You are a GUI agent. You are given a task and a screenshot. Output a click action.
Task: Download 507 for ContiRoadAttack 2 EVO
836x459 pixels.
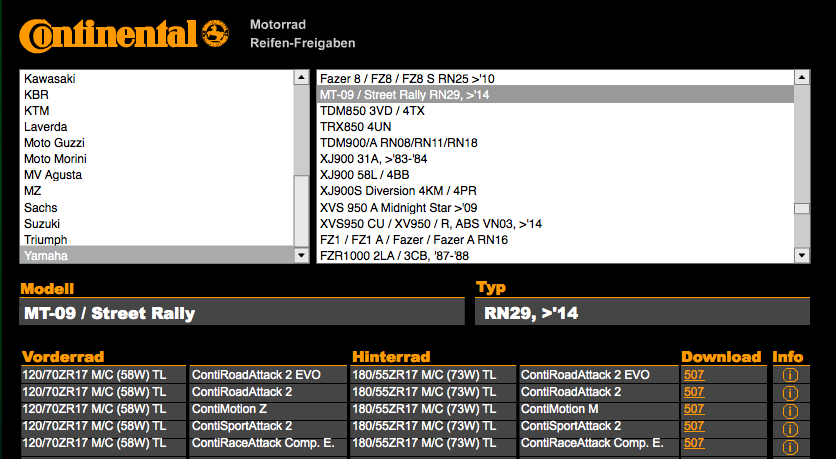pos(694,375)
